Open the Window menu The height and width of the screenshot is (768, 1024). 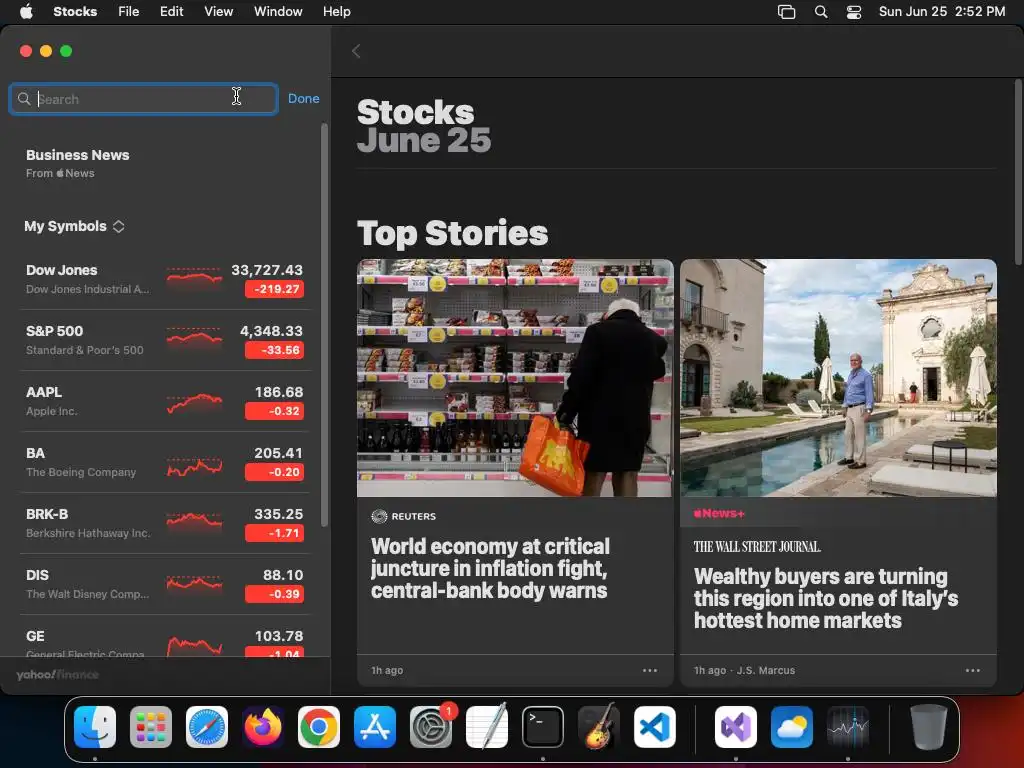point(278,11)
